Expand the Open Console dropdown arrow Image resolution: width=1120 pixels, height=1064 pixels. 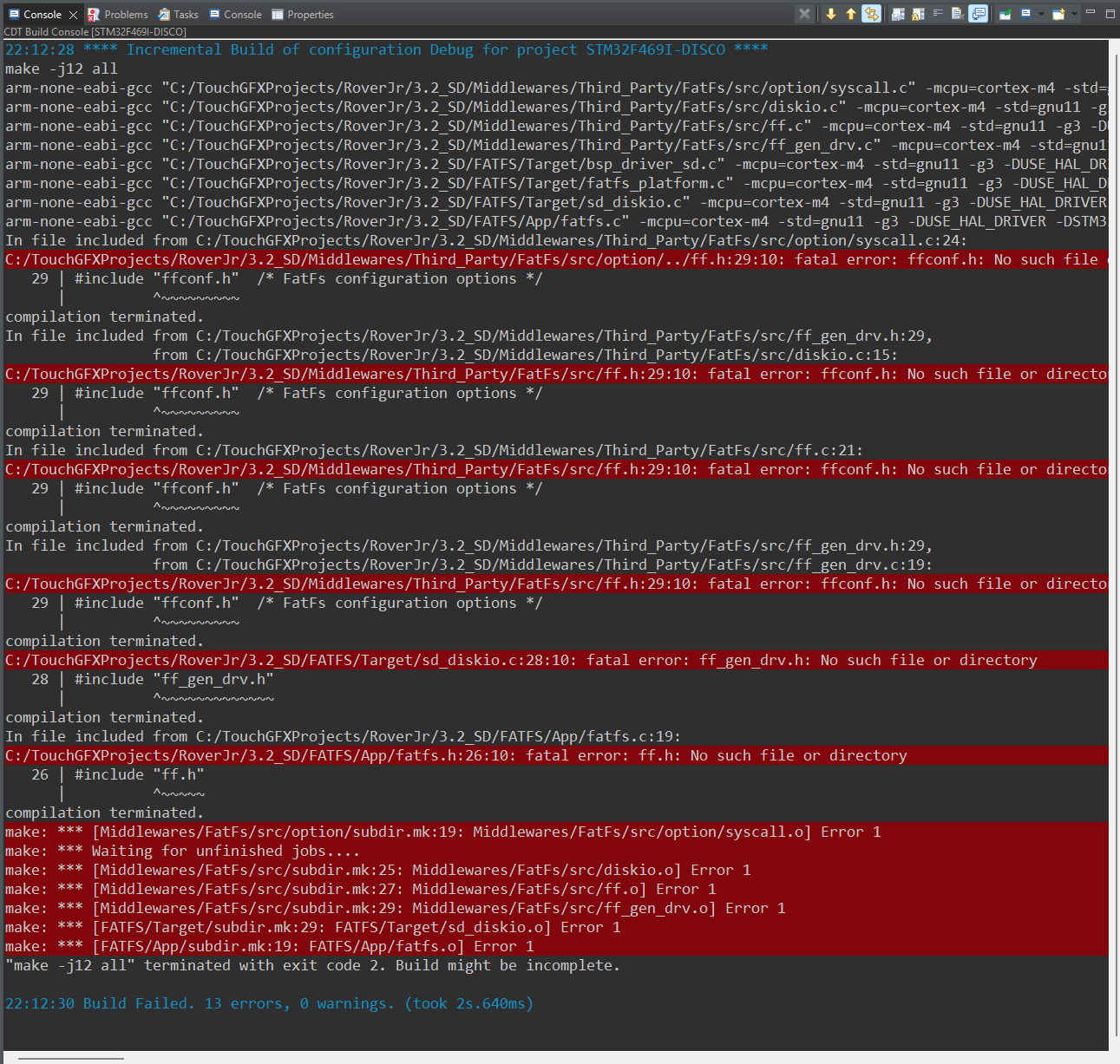tap(1074, 14)
